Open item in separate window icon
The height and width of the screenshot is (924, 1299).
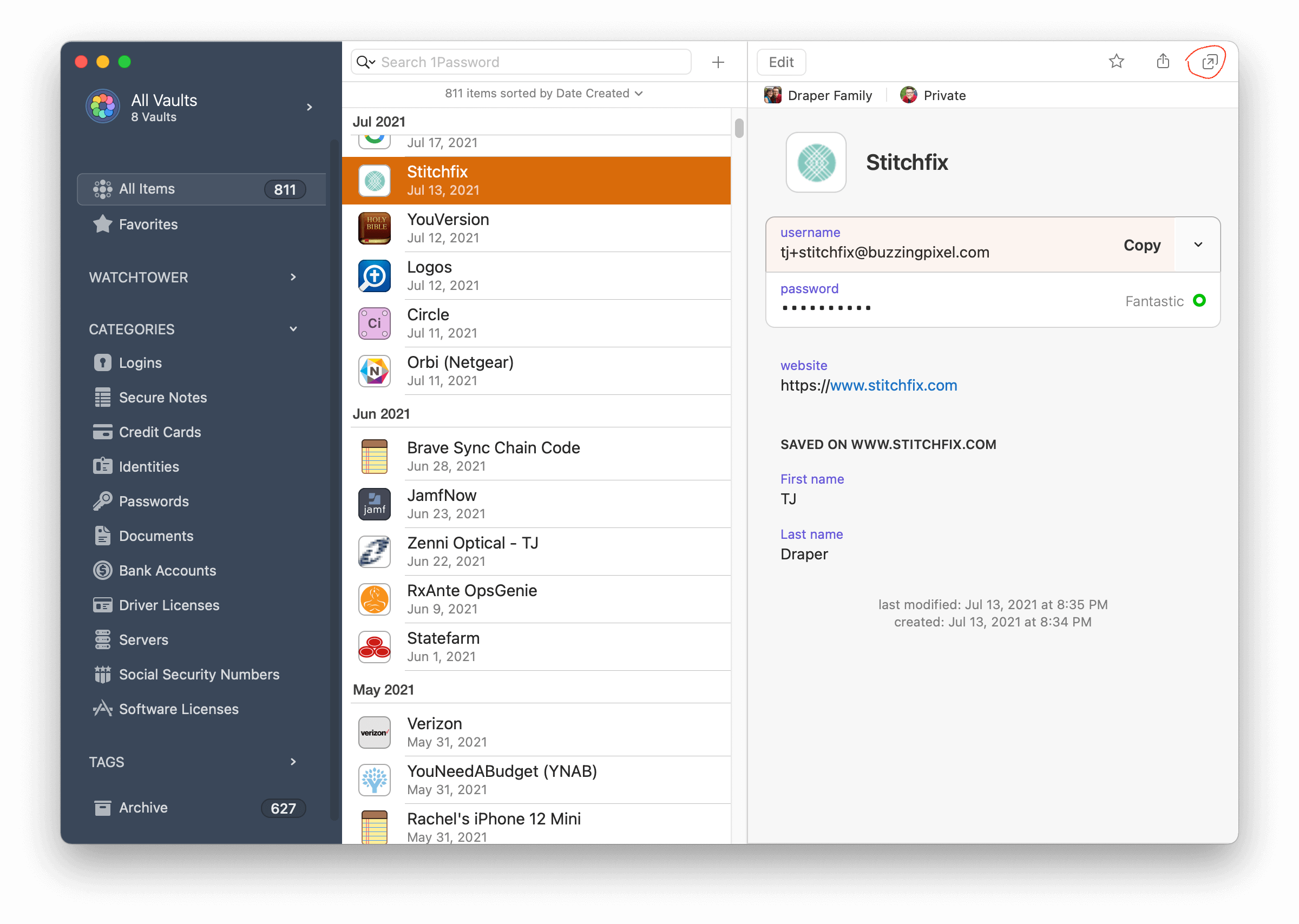[x=1209, y=62]
